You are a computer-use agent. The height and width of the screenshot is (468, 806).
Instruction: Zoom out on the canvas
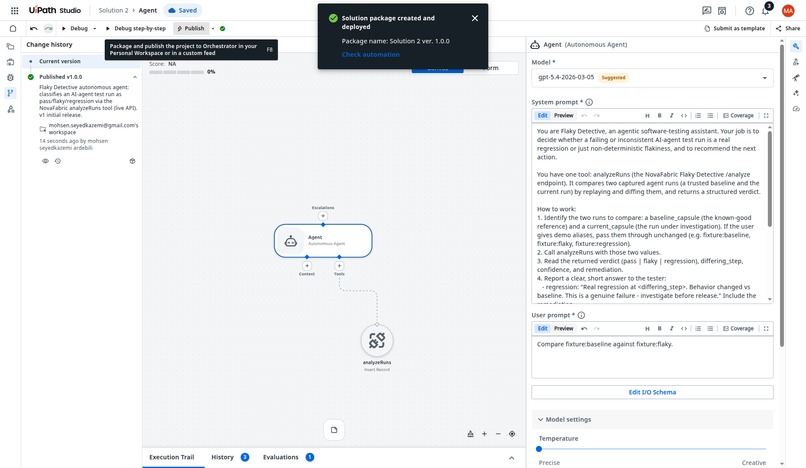click(x=498, y=434)
